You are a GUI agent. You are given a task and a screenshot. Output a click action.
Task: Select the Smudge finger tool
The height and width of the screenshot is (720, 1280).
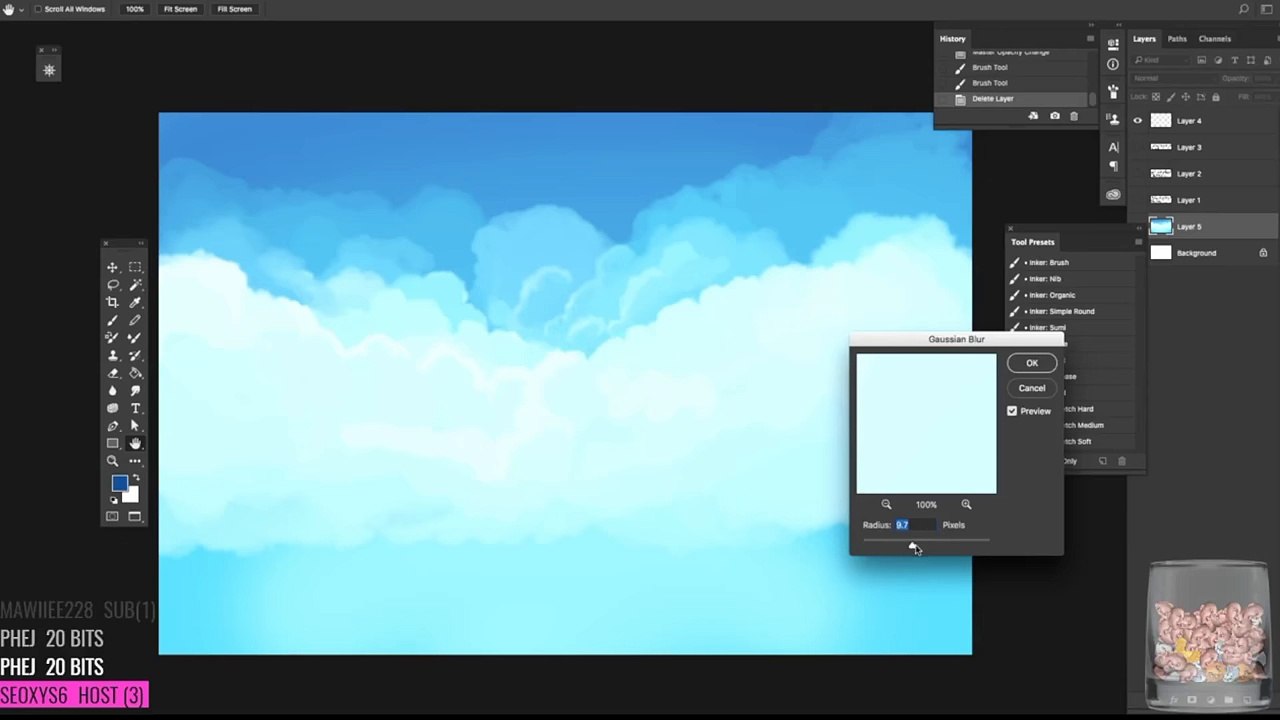click(x=135, y=390)
